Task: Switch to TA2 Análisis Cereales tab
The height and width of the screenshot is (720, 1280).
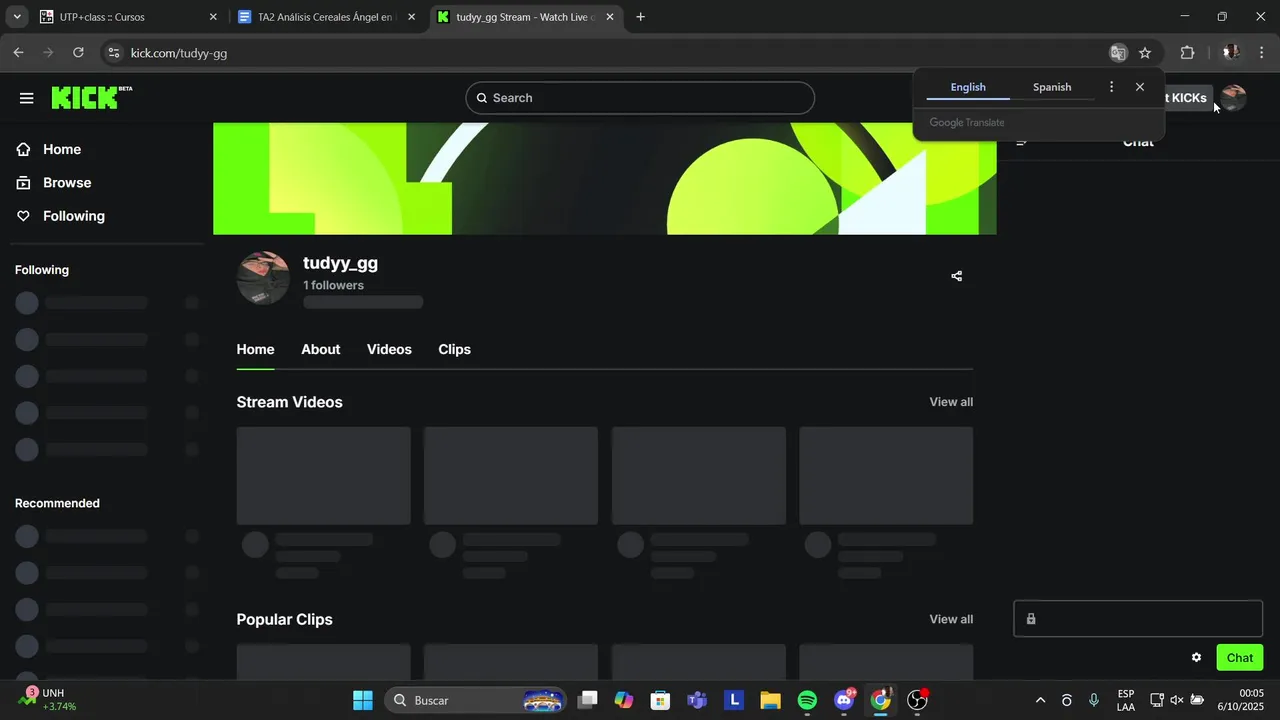Action: point(328,17)
